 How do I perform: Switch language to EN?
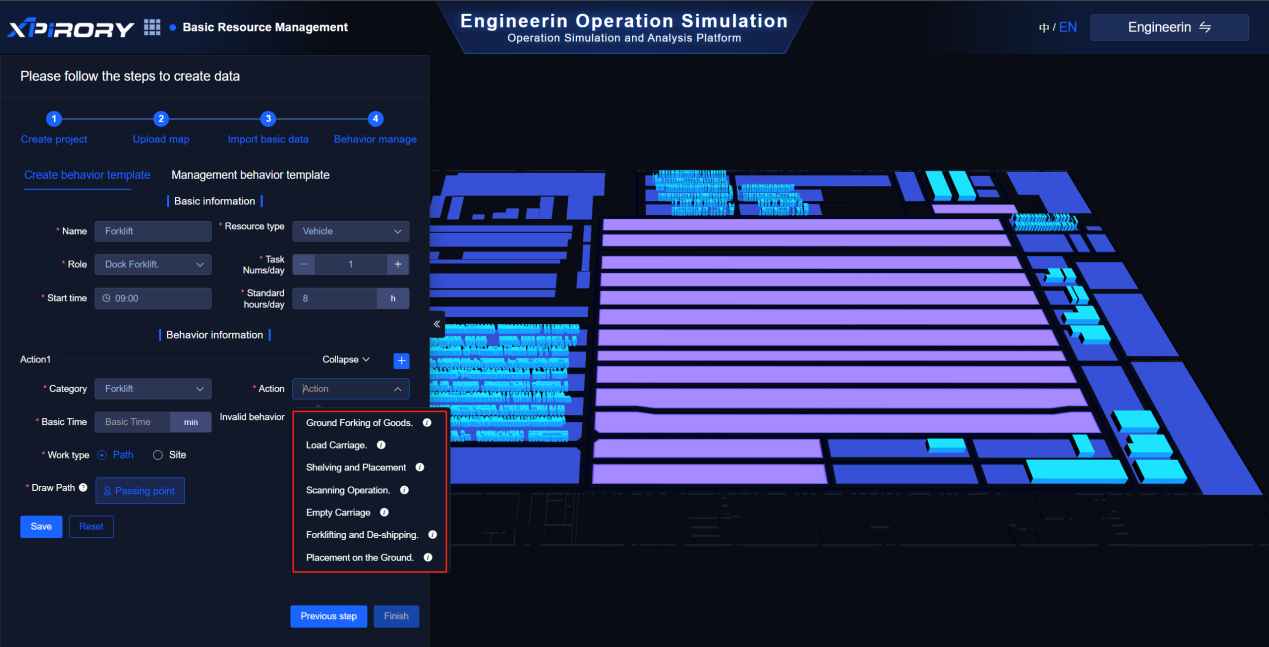pyautogui.click(x=1068, y=27)
